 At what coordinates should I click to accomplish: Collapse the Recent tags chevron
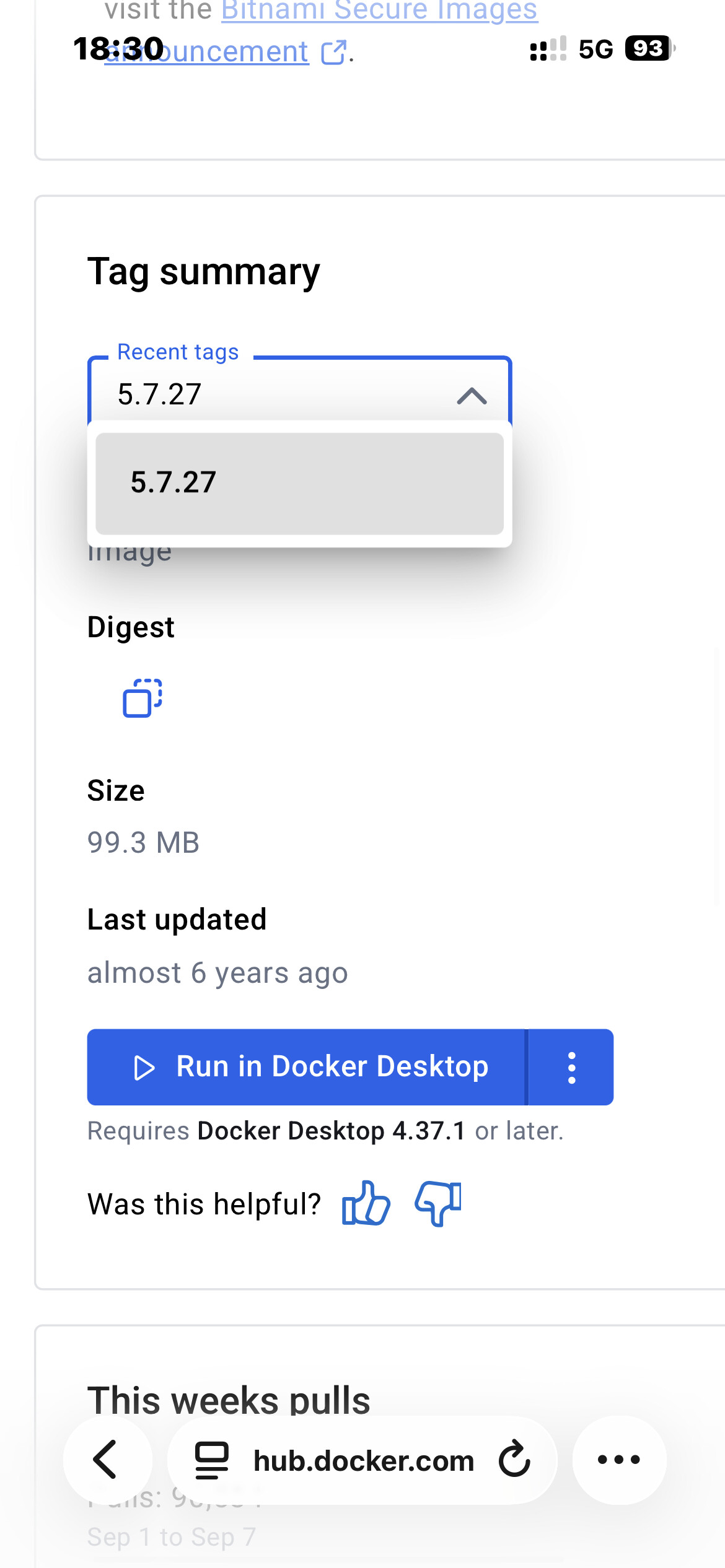472,396
